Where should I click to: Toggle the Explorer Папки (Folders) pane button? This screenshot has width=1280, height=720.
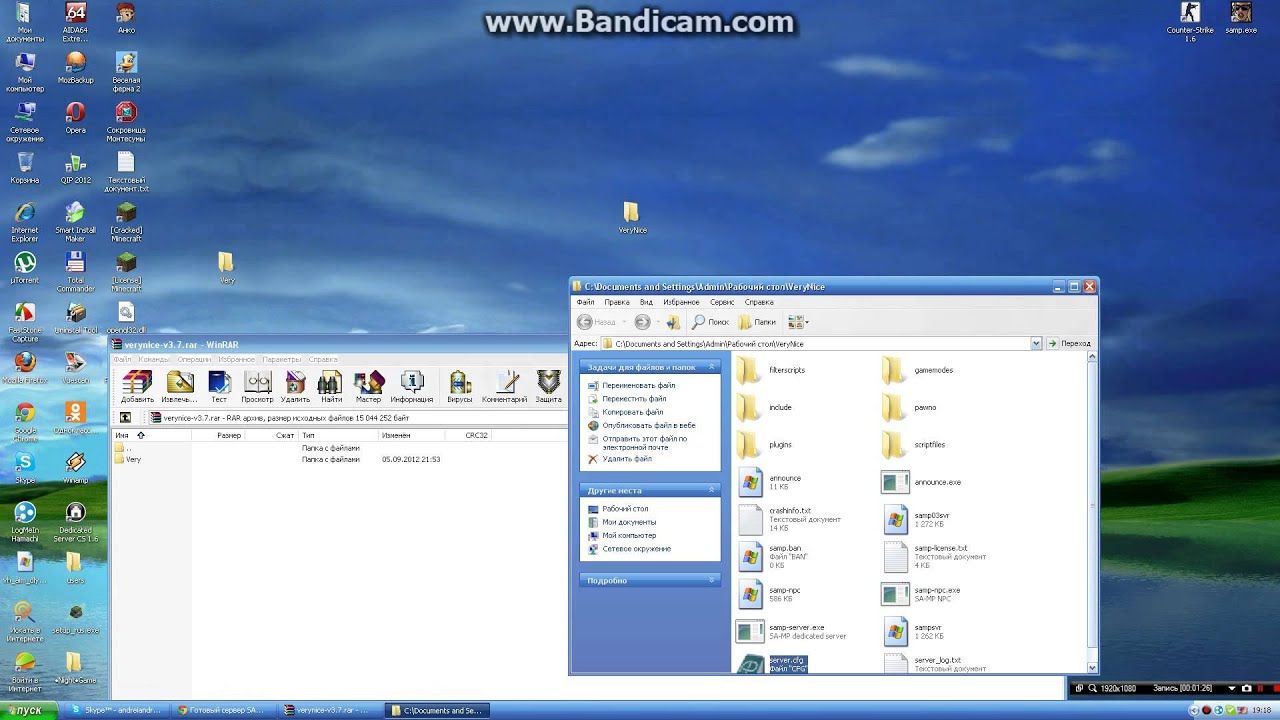click(x=757, y=322)
